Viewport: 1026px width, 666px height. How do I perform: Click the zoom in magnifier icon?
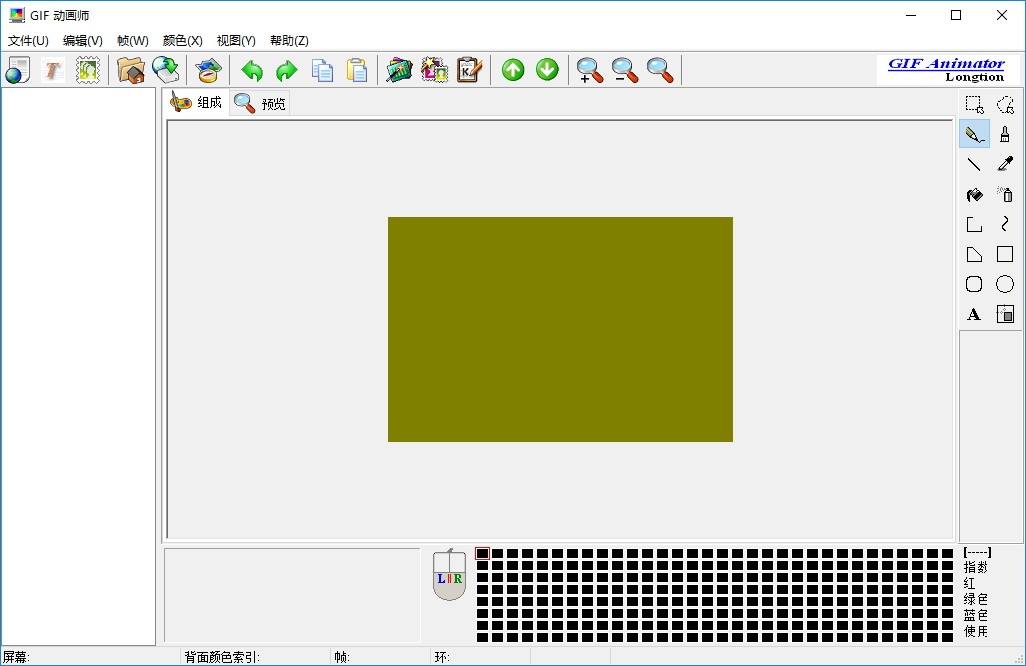coord(590,70)
